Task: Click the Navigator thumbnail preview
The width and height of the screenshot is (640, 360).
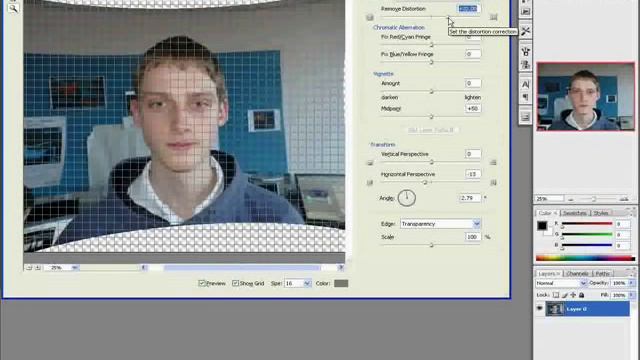Action: tap(586, 97)
